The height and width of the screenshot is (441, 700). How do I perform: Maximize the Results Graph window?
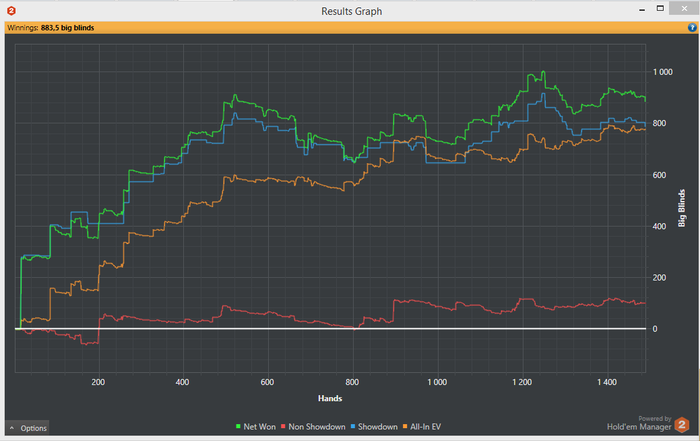point(660,8)
